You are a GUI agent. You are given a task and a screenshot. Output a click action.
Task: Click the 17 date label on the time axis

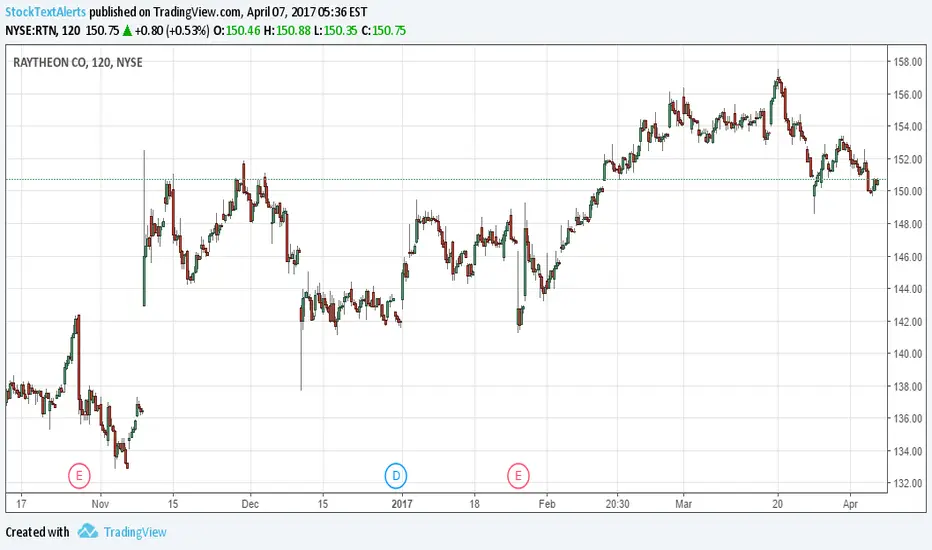pos(21,504)
